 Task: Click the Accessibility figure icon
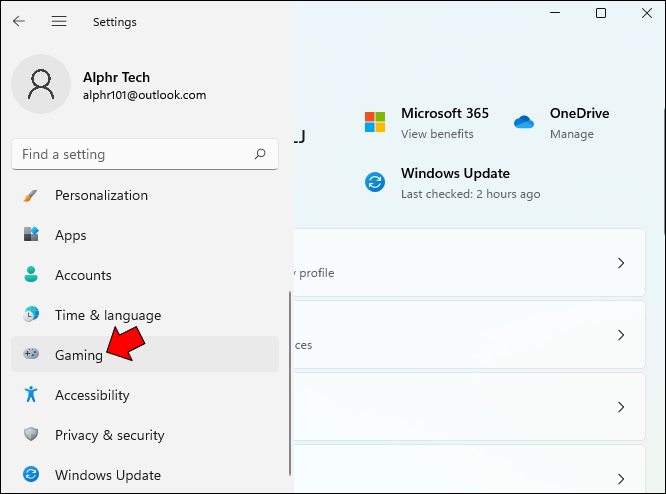[x=31, y=394]
